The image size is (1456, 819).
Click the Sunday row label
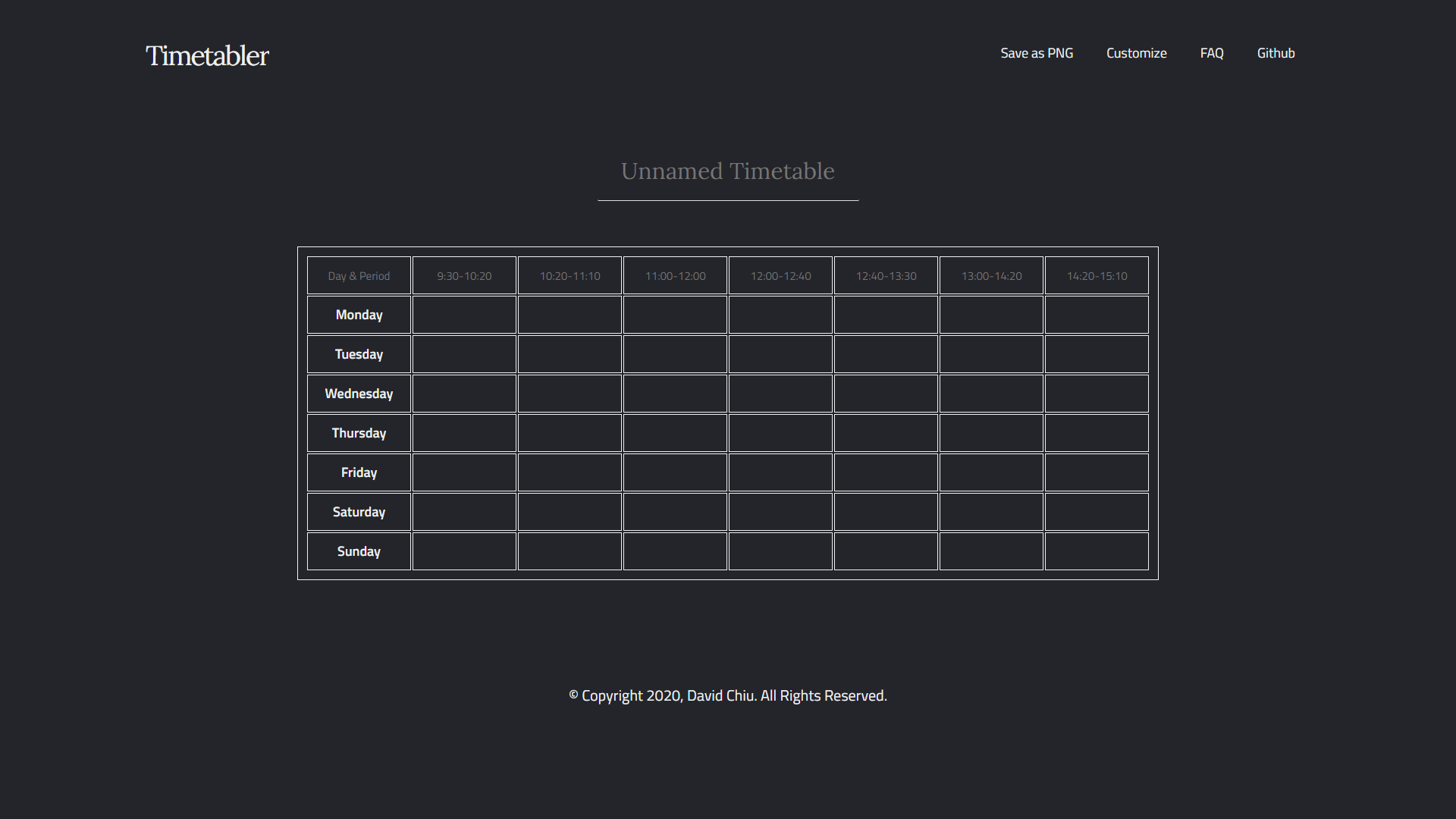pyautogui.click(x=359, y=551)
